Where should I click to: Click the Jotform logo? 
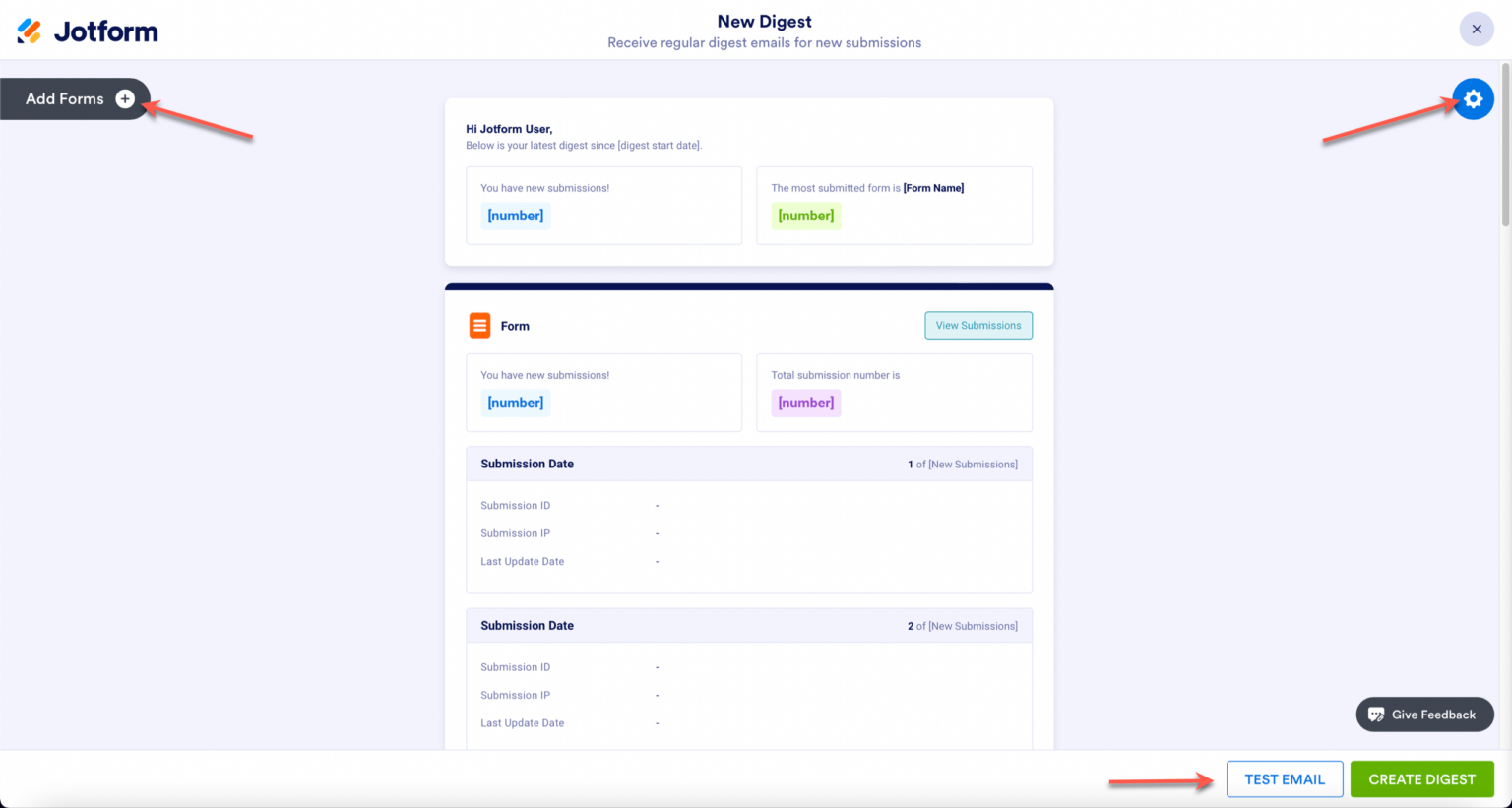[x=87, y=30]
